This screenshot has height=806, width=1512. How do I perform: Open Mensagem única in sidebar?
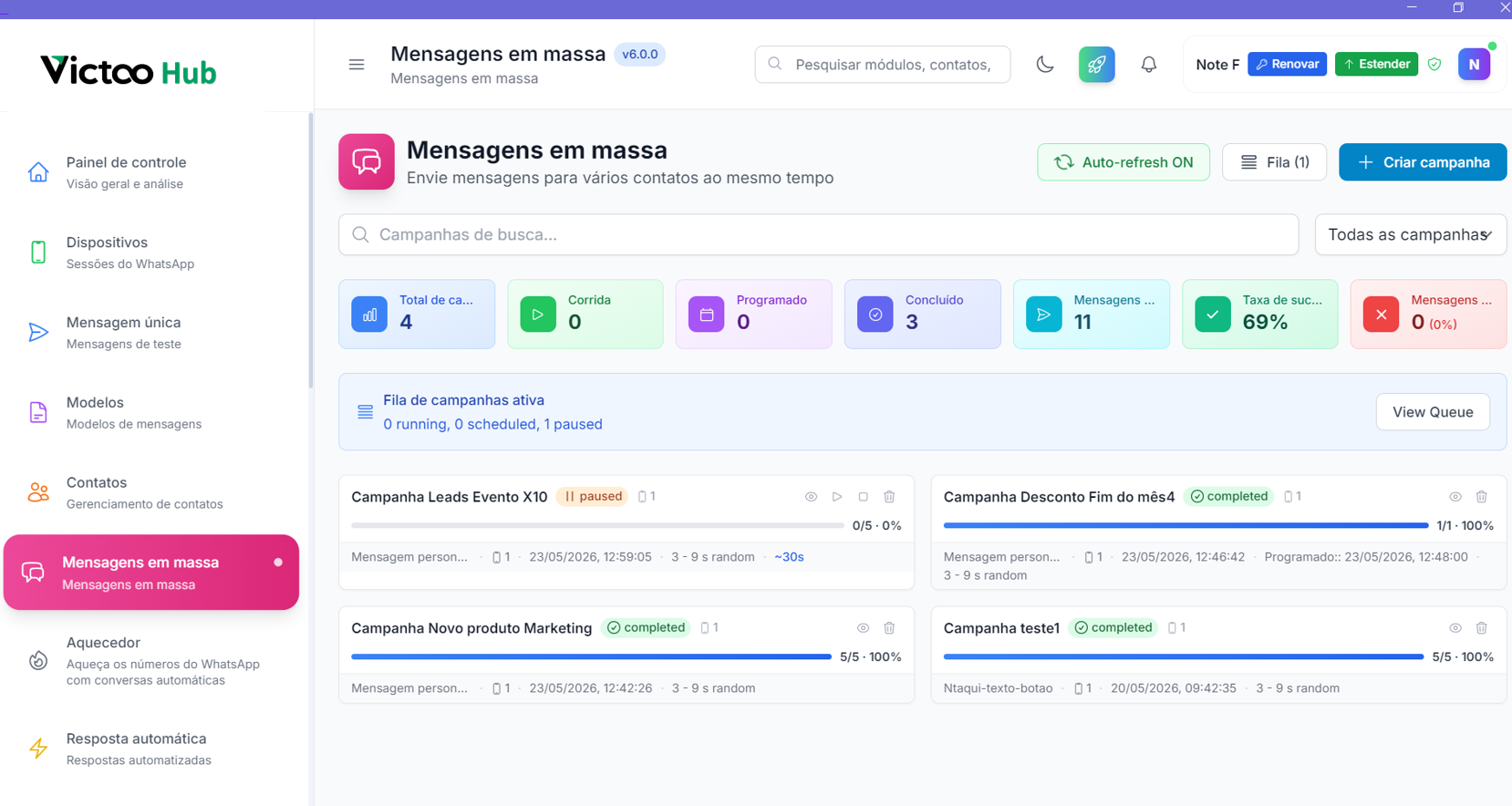[151, 333]
